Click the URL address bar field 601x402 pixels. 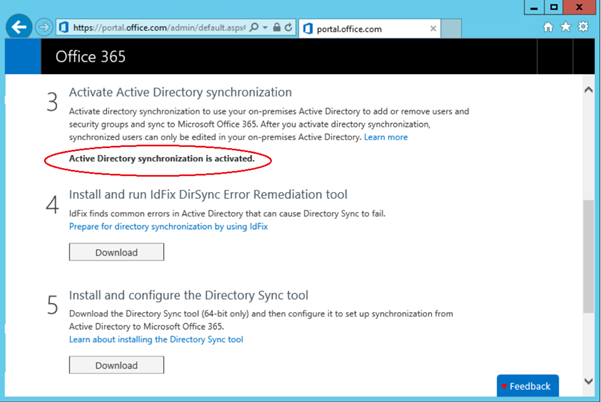150,27
